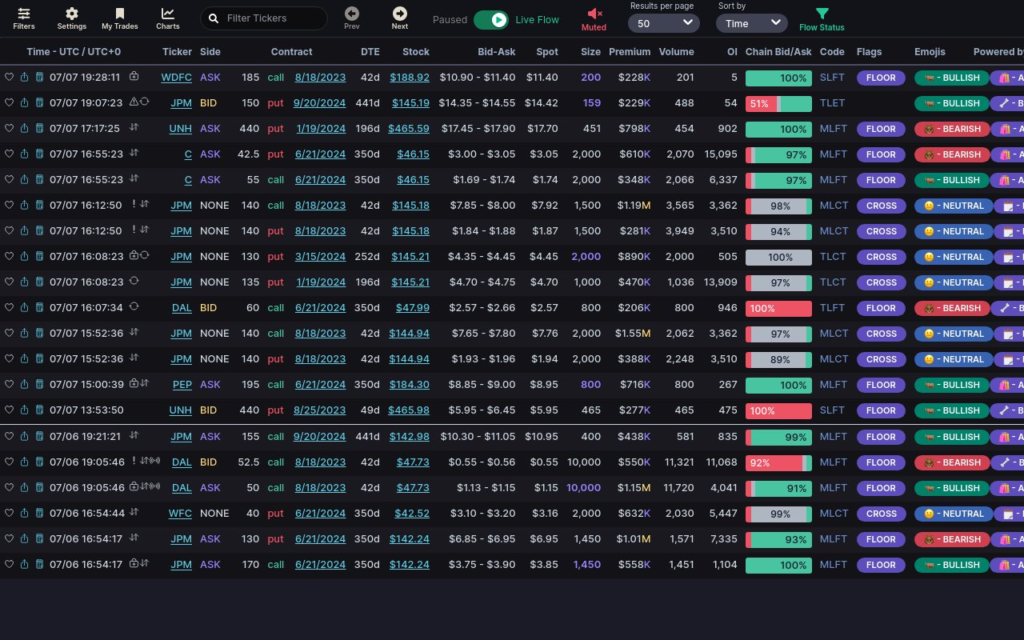Click the arrows icon beside 07/06 16:54:44
The height and width of the screenshot is (640, 1024).
pyautogui.click(x=134, y=513)
